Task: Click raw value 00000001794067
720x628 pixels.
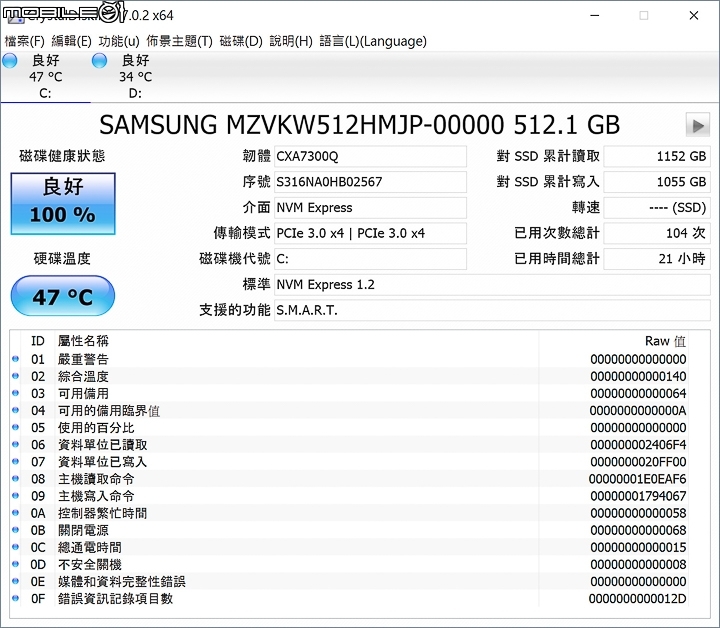Action: click(x=638, y=496)
